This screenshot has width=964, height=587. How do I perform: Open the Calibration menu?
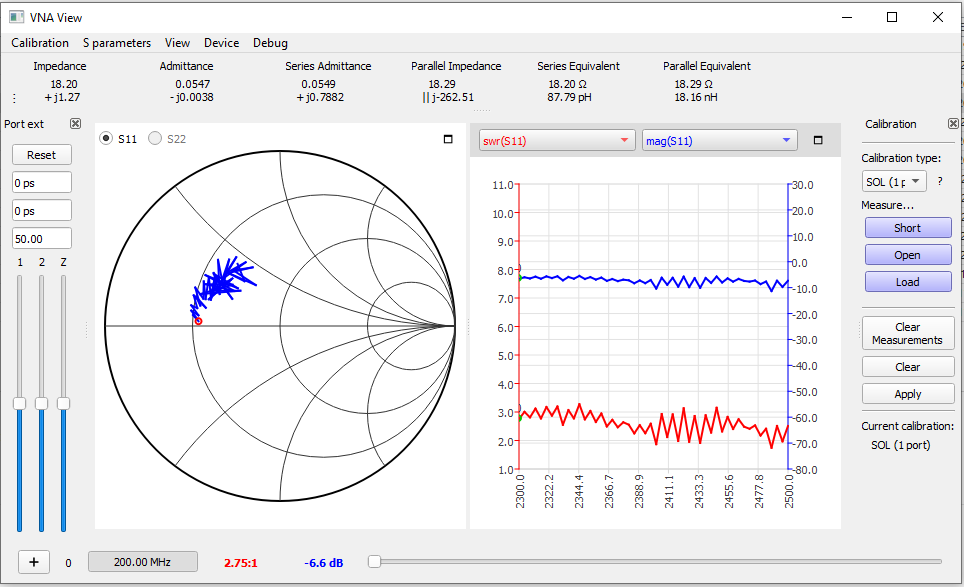click(40, 42)
